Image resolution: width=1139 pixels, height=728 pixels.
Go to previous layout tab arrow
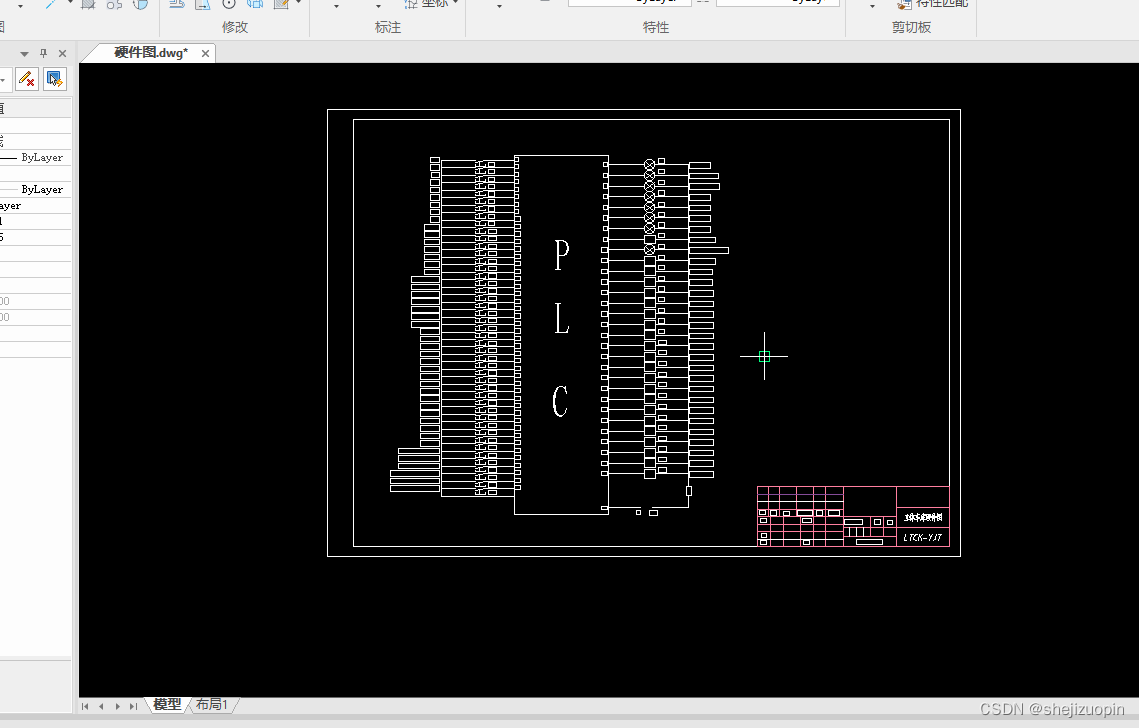pyautogui.click(x=101, y=705)
